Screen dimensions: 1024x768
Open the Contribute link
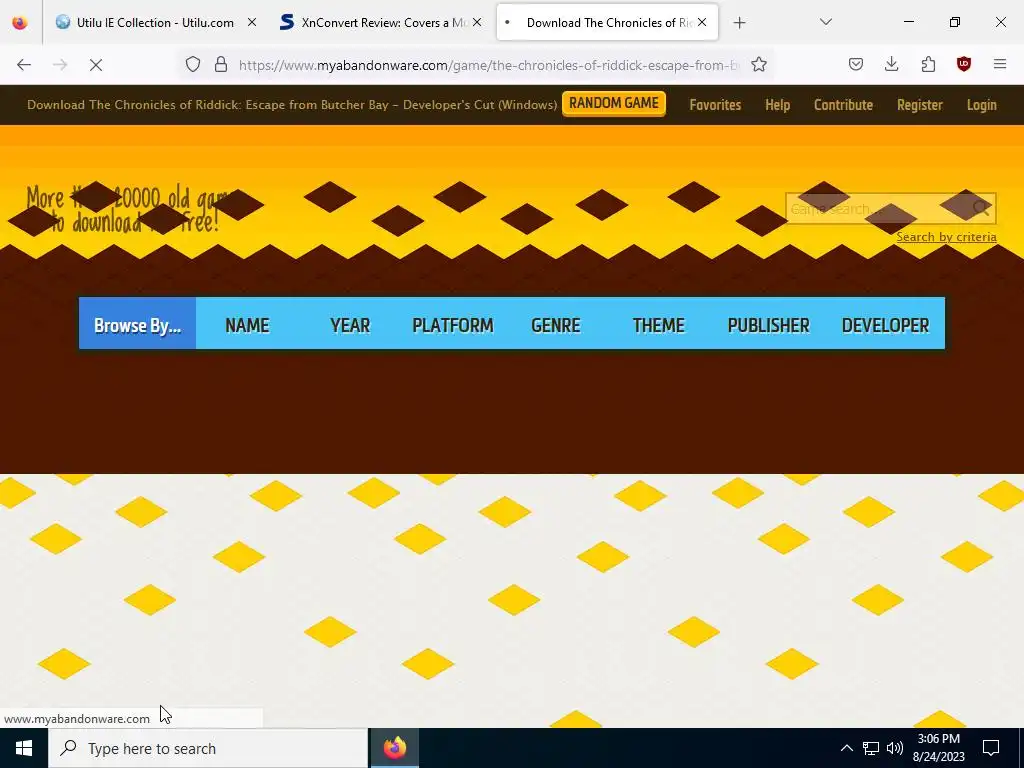pos(843,105)
